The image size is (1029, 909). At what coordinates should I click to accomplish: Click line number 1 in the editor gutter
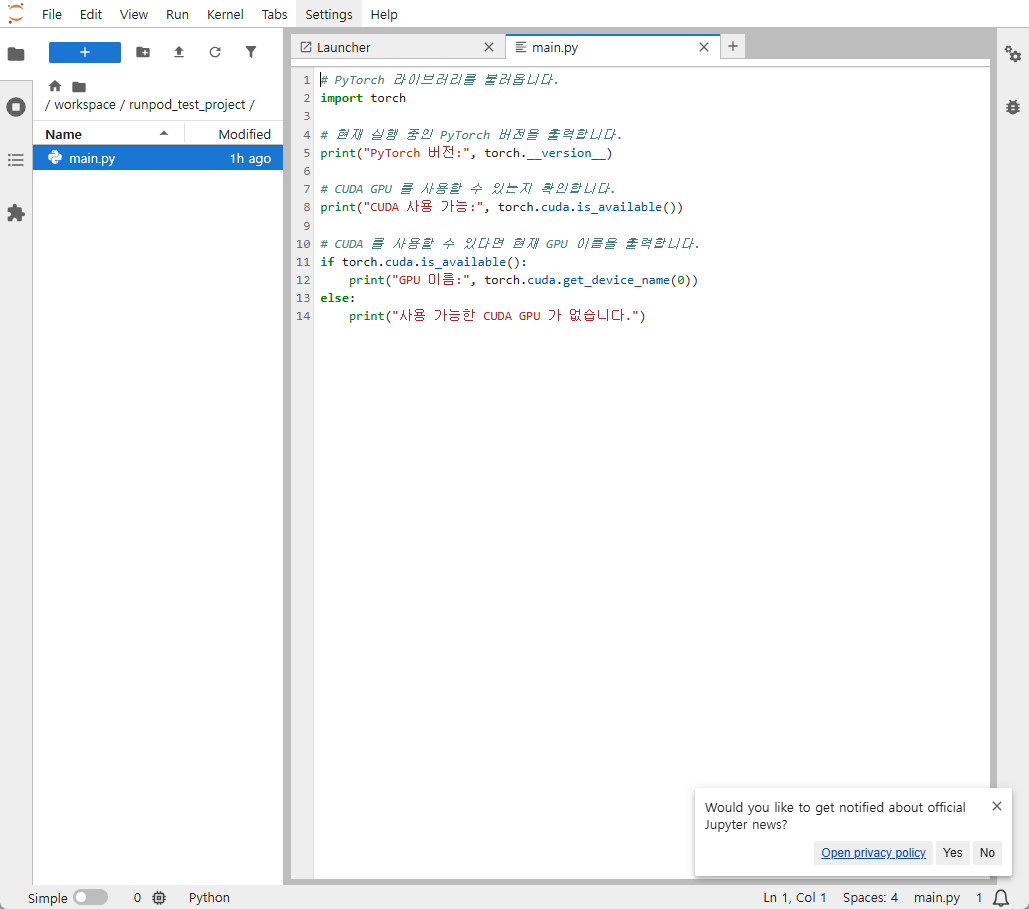pyautogui.click(x=306, y=80)
